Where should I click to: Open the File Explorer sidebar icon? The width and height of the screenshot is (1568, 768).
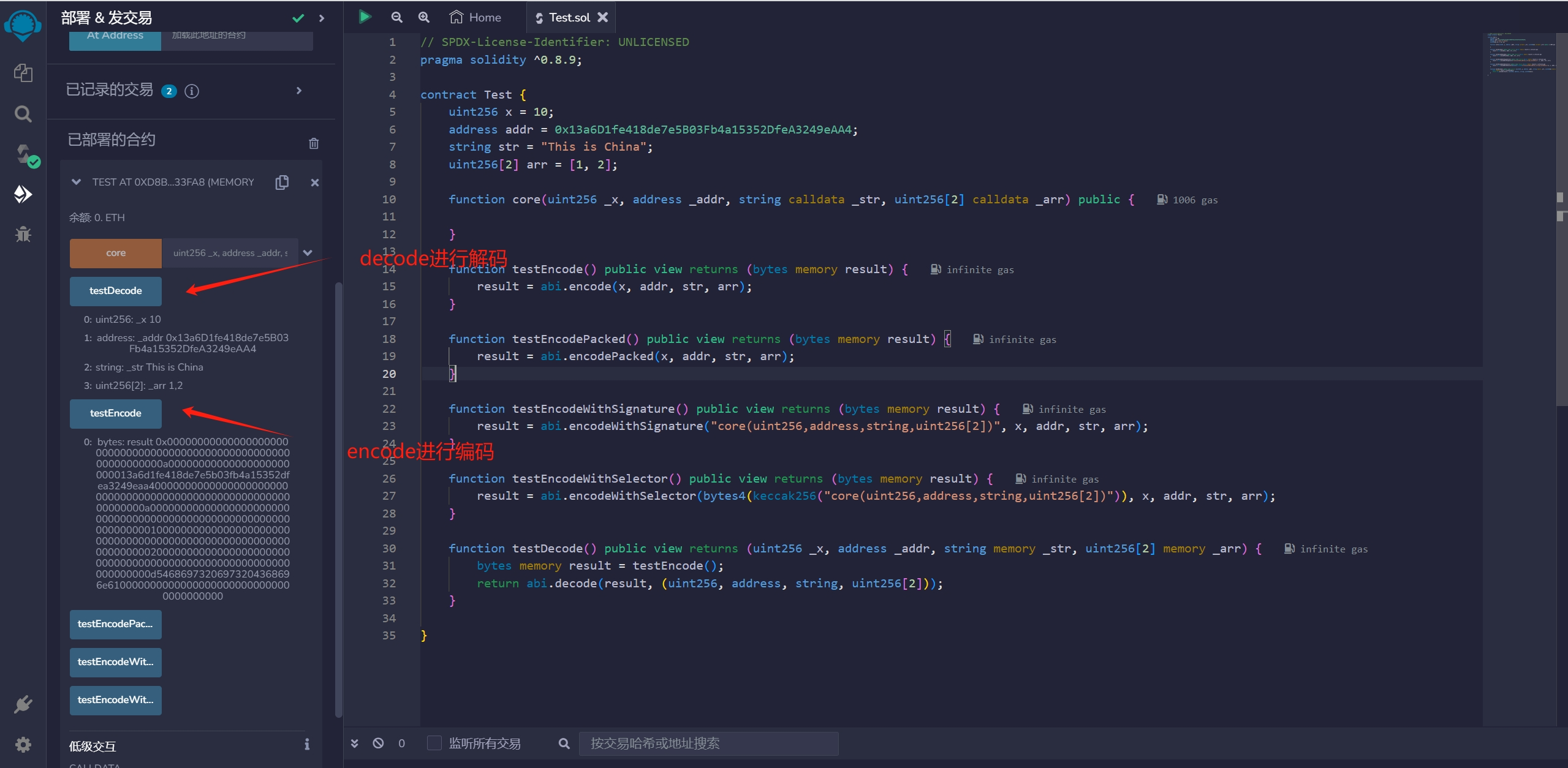(23, 73)
